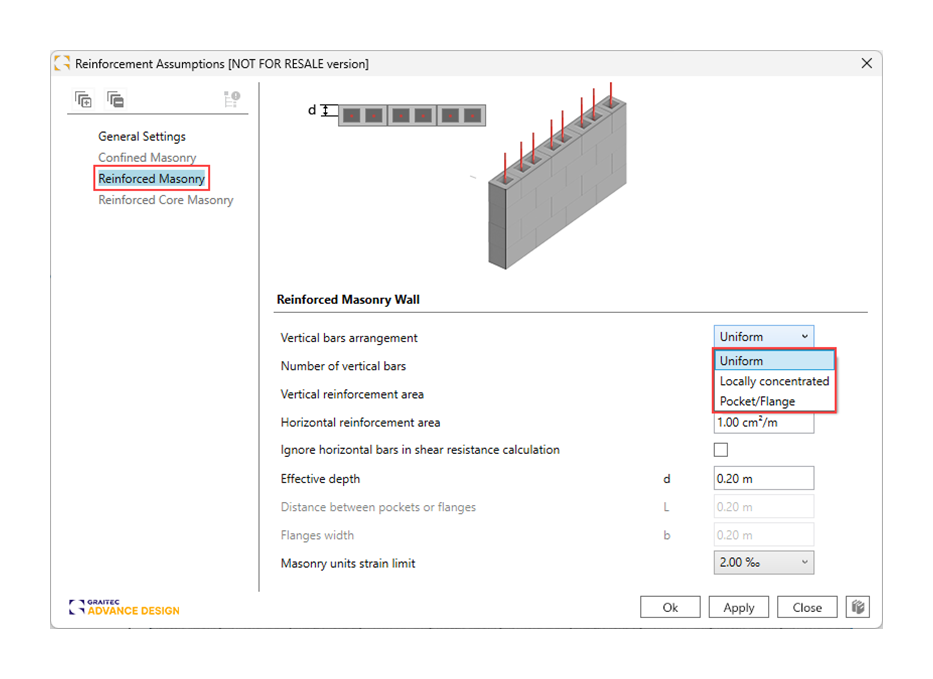The height and width of the screenshot is (679, 933).
Task: Click the library book icon beside Close
Action: point(857,607)
